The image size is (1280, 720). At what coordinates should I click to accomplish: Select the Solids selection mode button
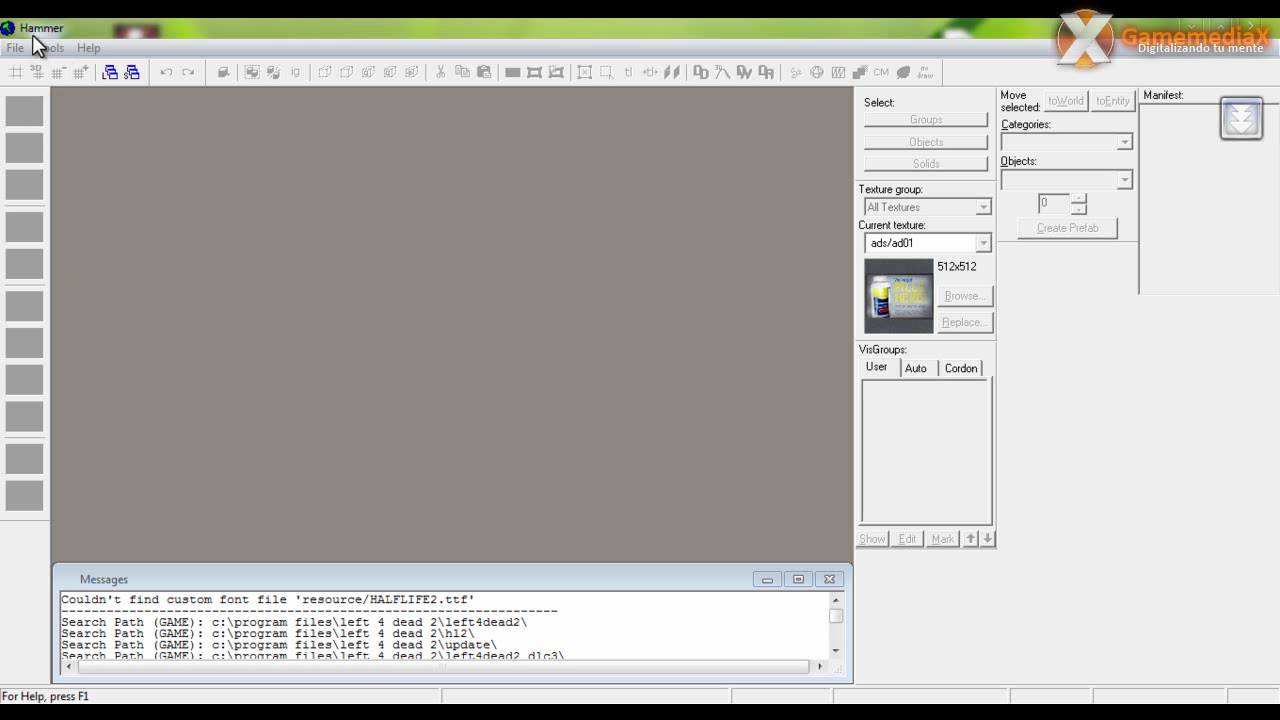coord(926,164)
